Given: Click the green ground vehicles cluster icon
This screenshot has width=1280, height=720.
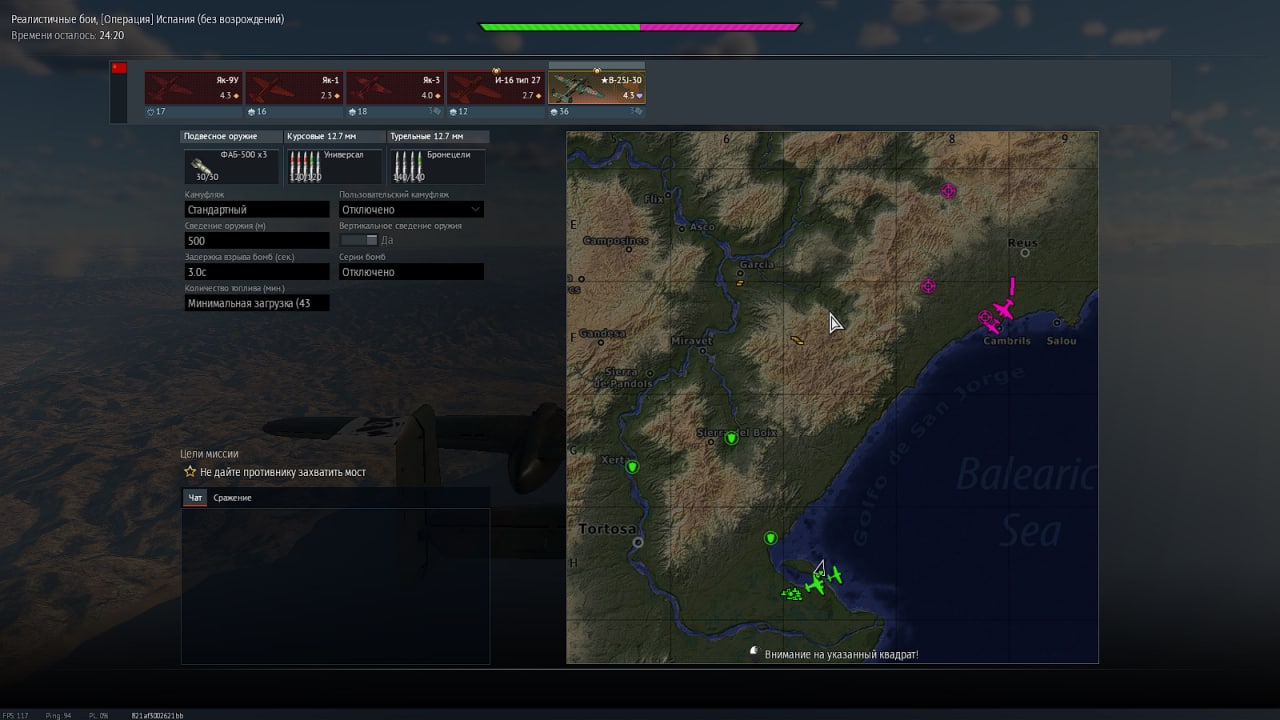Looking at the screenshot, I should (792, 594).
